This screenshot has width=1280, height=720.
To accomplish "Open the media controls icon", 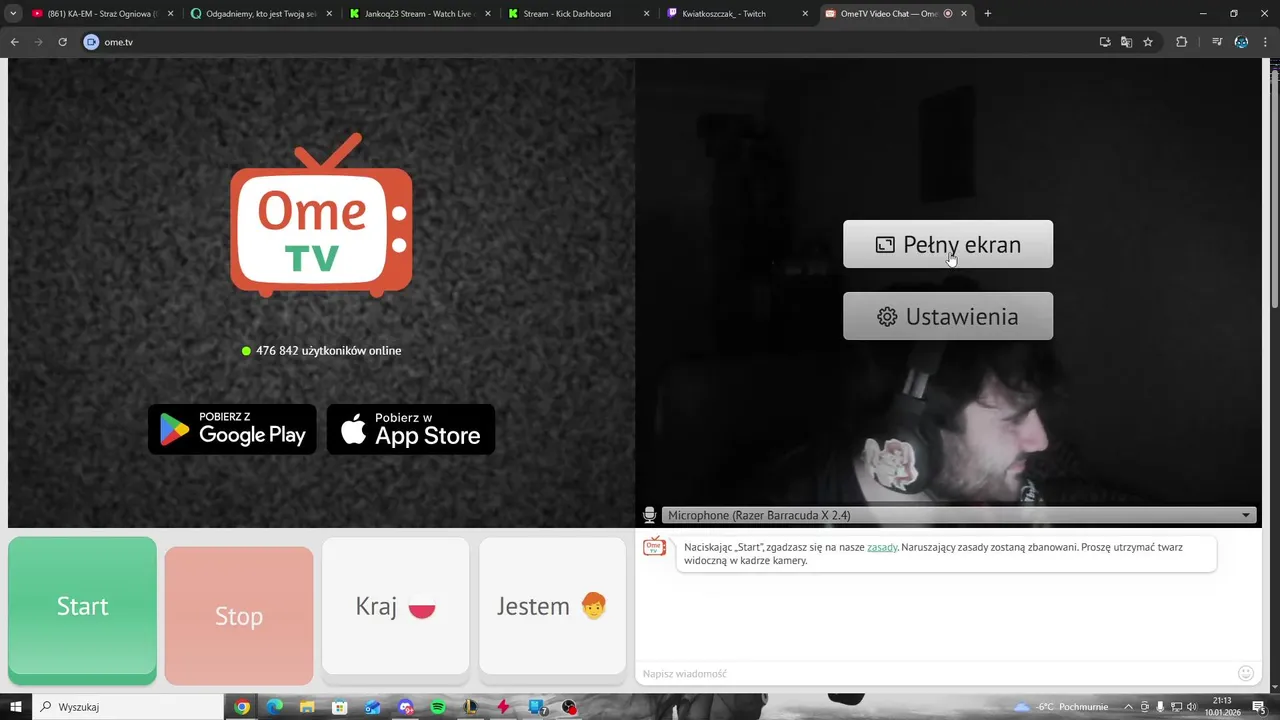I will 1217,42.
